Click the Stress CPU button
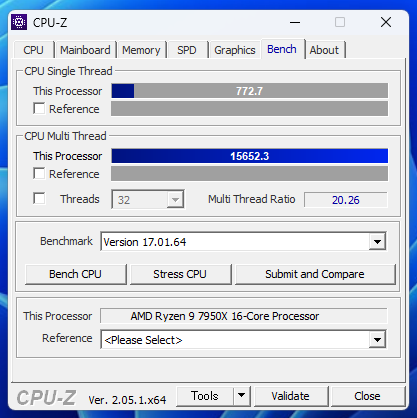 [180, 274]
